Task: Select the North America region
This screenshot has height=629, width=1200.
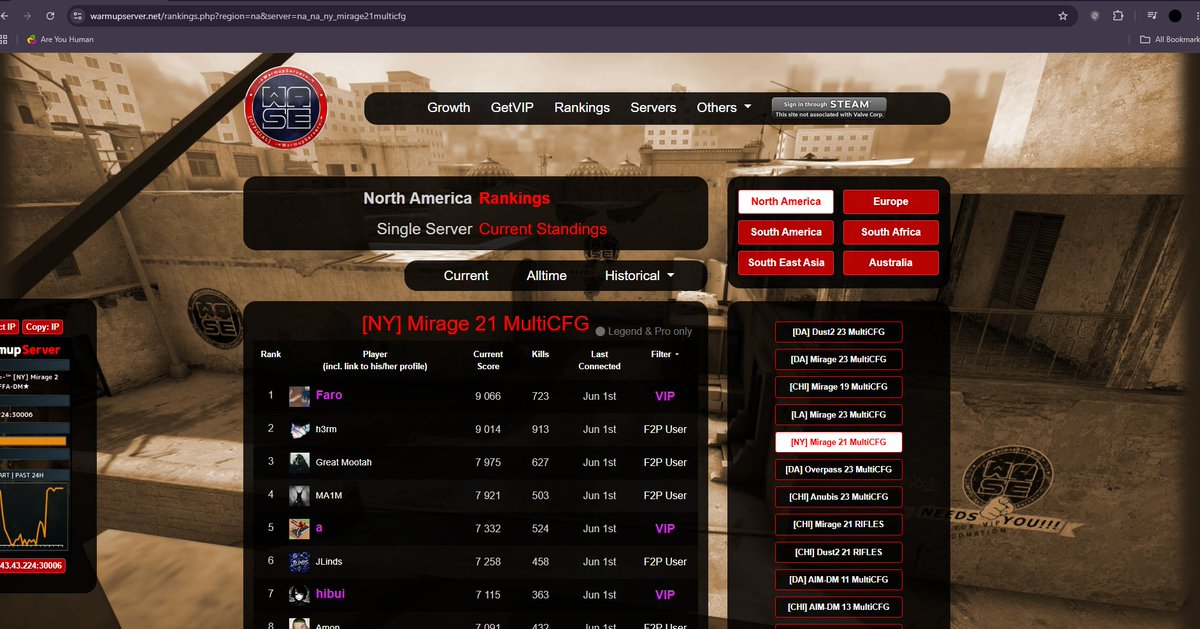Action: point(786,202)
